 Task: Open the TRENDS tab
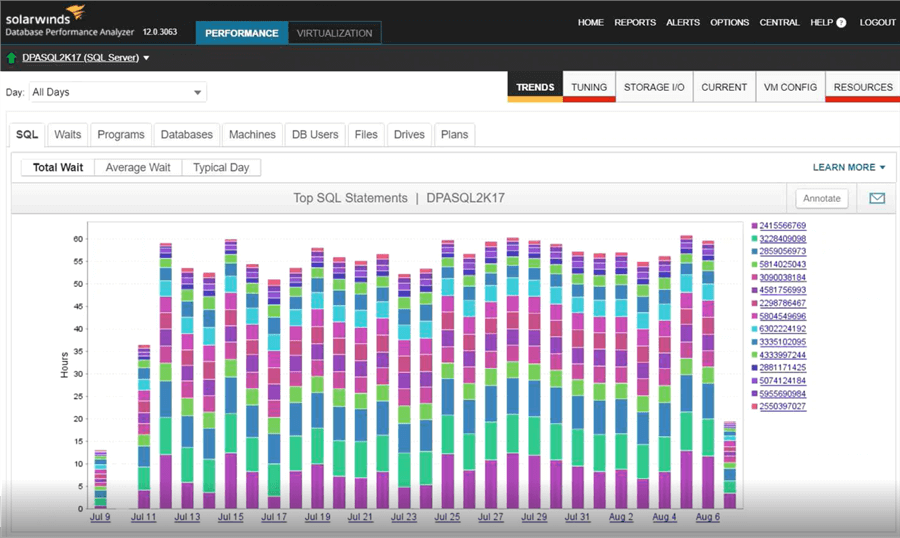535,87
